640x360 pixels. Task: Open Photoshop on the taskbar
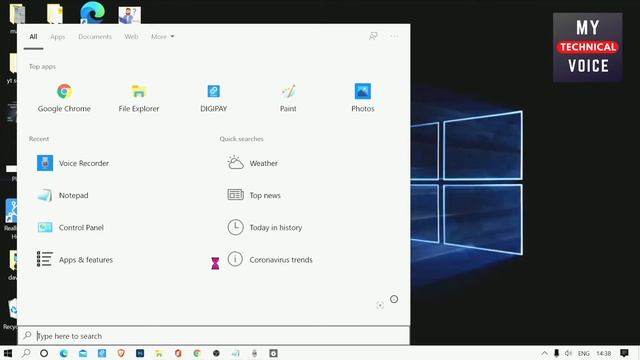coord(140,353)
